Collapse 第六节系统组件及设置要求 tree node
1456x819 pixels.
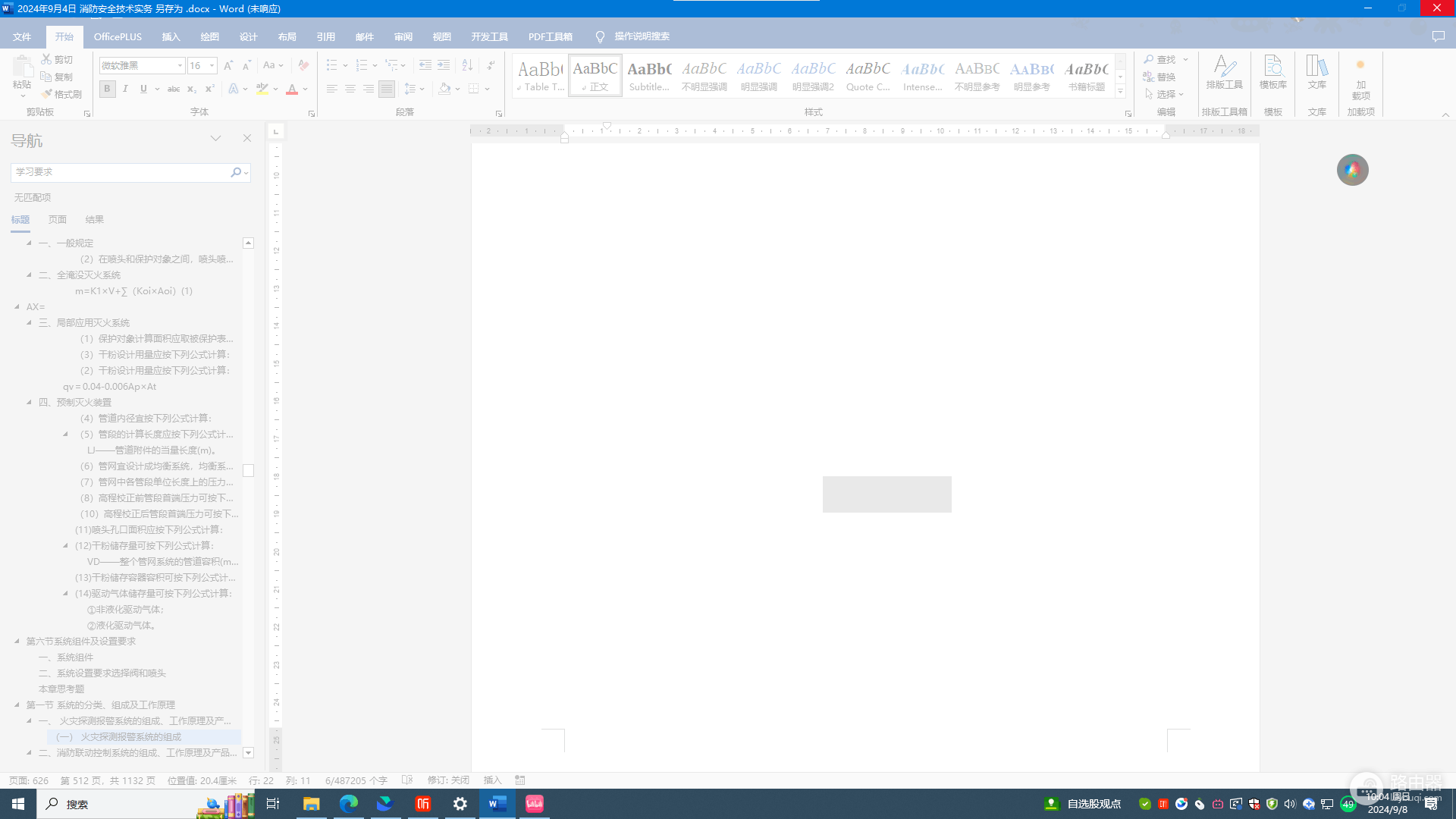pos(17,642)
